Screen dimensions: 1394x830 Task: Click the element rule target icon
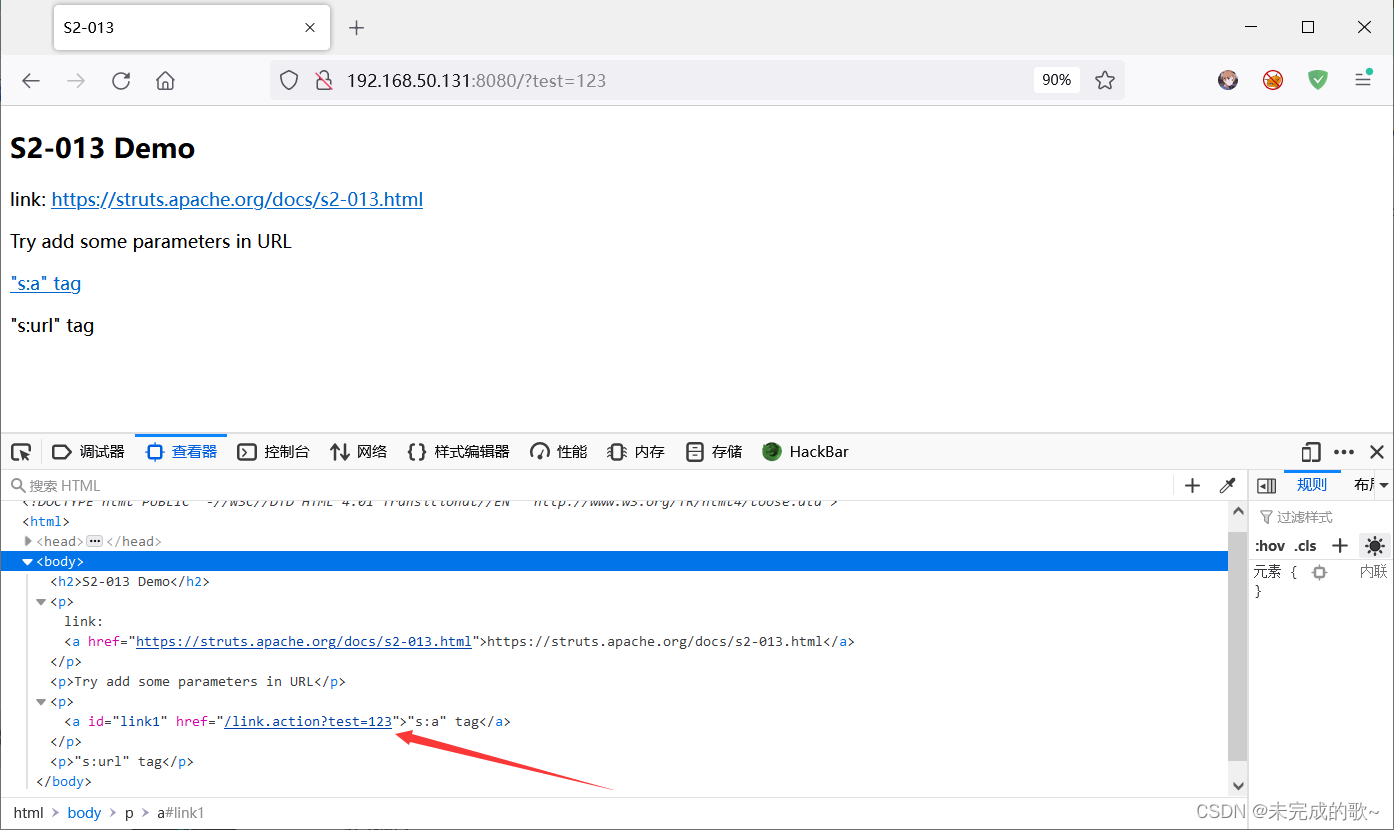coord(1319,572)
